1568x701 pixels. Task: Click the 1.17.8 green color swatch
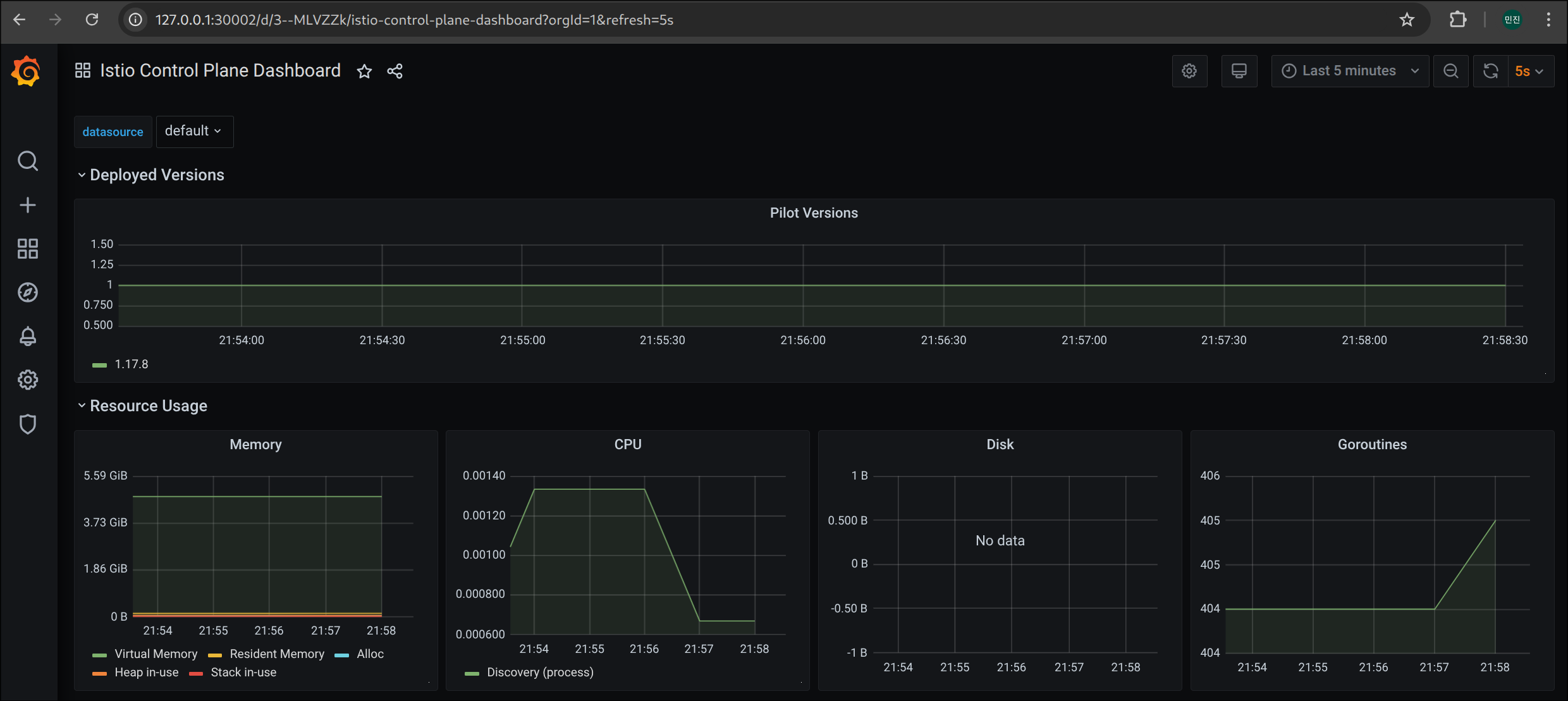(x=100, y=365)
